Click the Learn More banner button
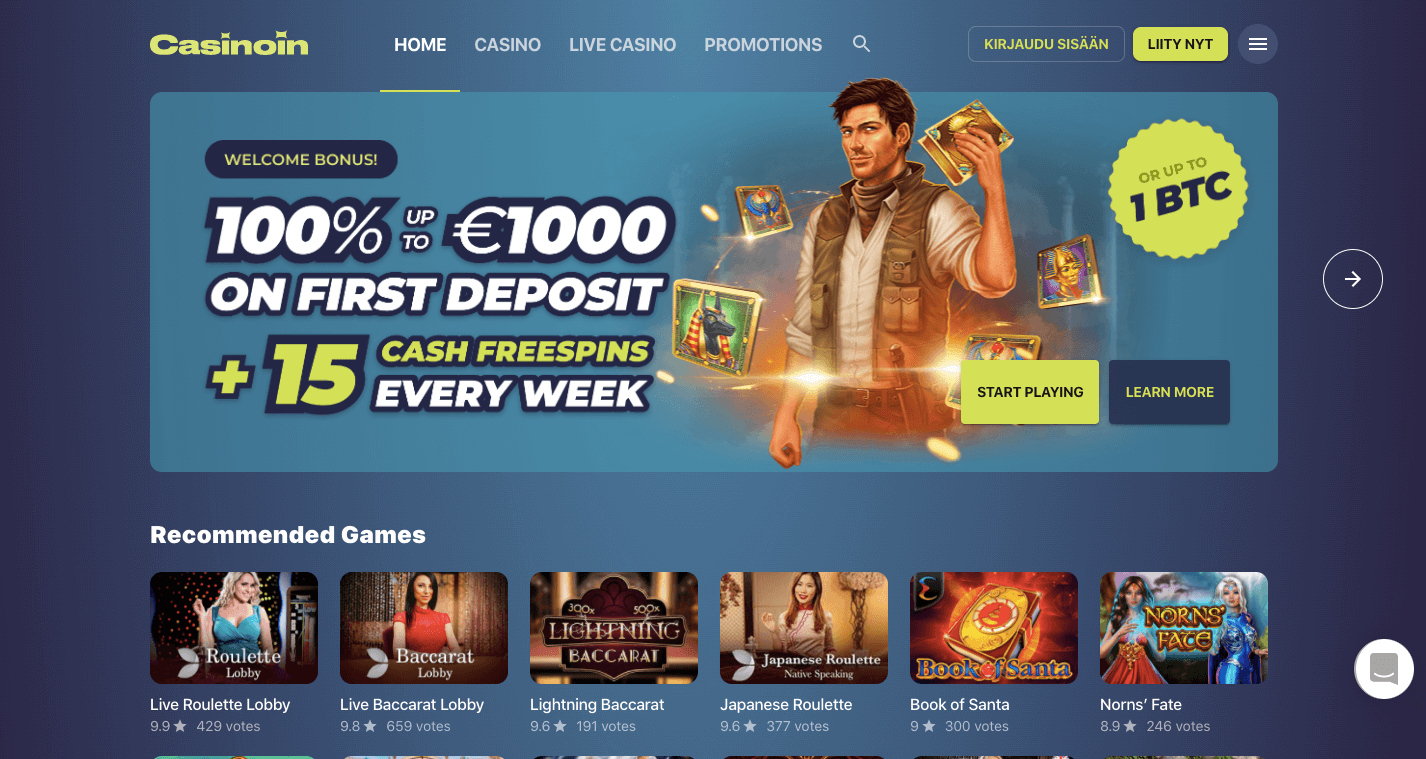 pyautogui.click(x=1169, y=392)
